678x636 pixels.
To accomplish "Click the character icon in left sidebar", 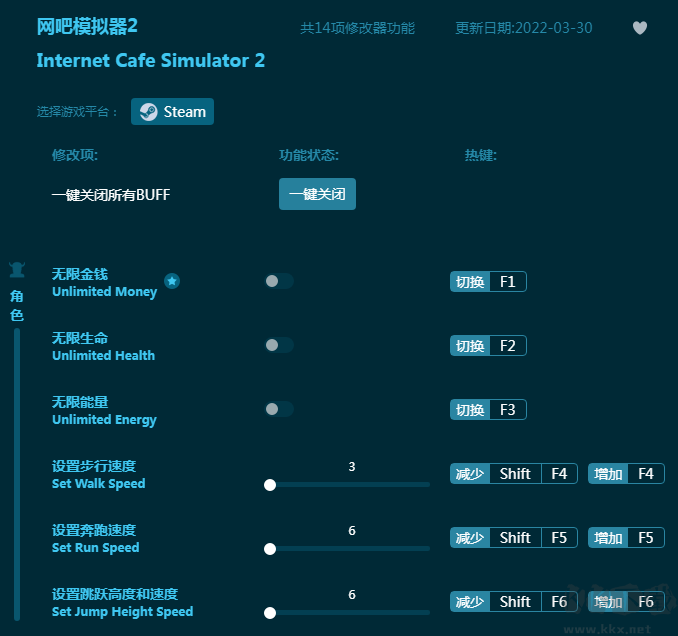I will click(16, 269).
